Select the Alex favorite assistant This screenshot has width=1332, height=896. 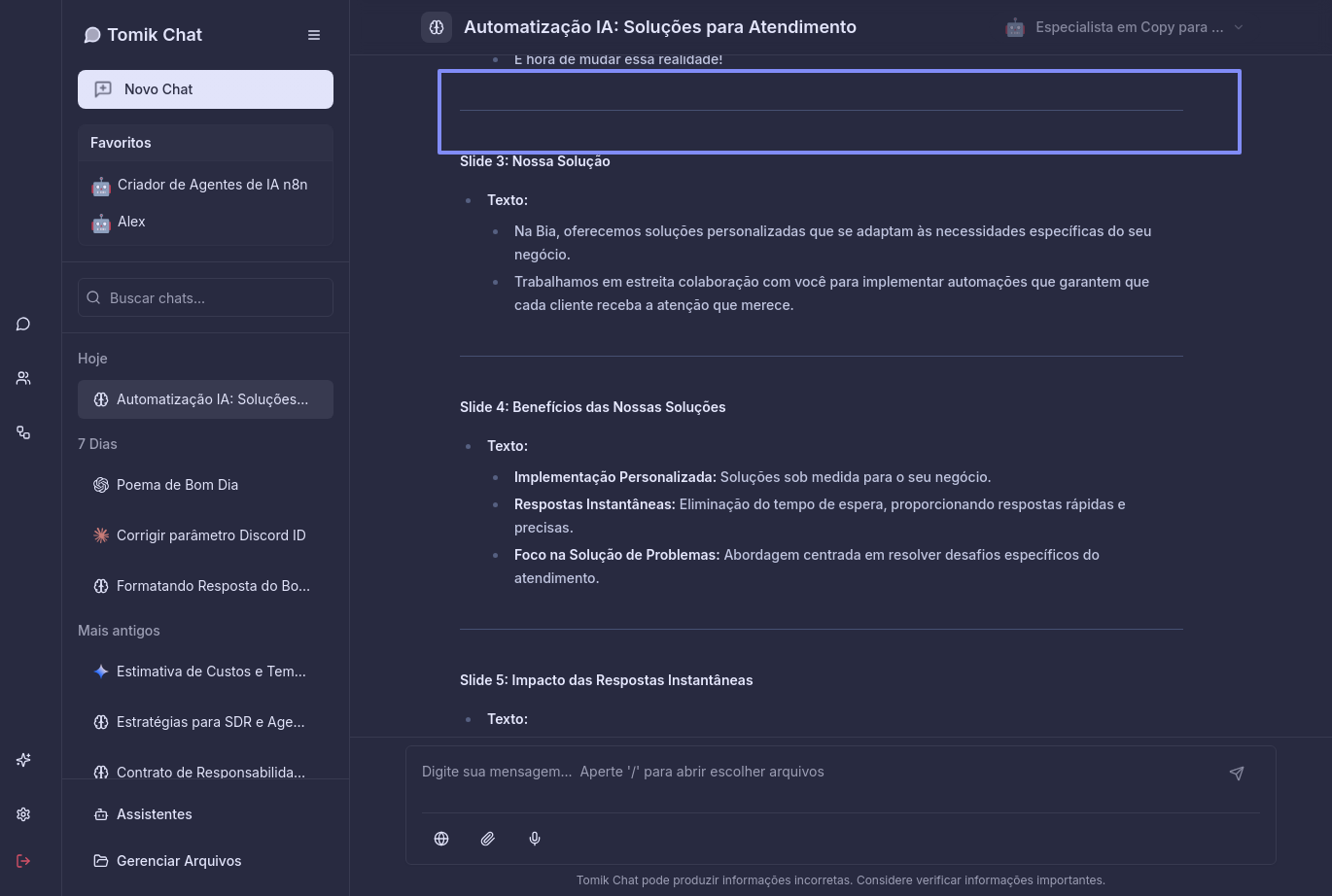[x=131, y=222]
